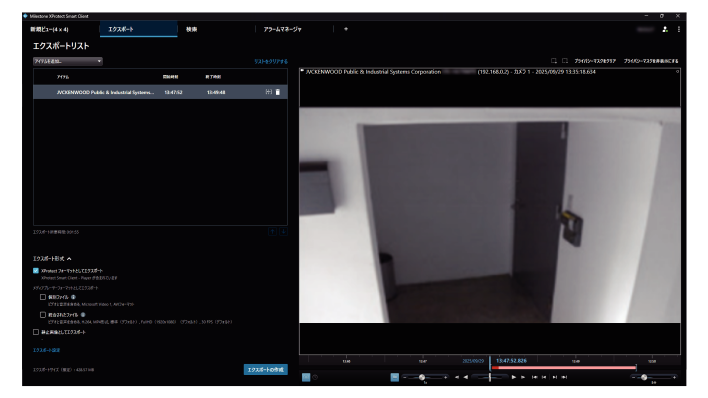
Task: Open the Alarm Manager tab
Action: (282, 29)
